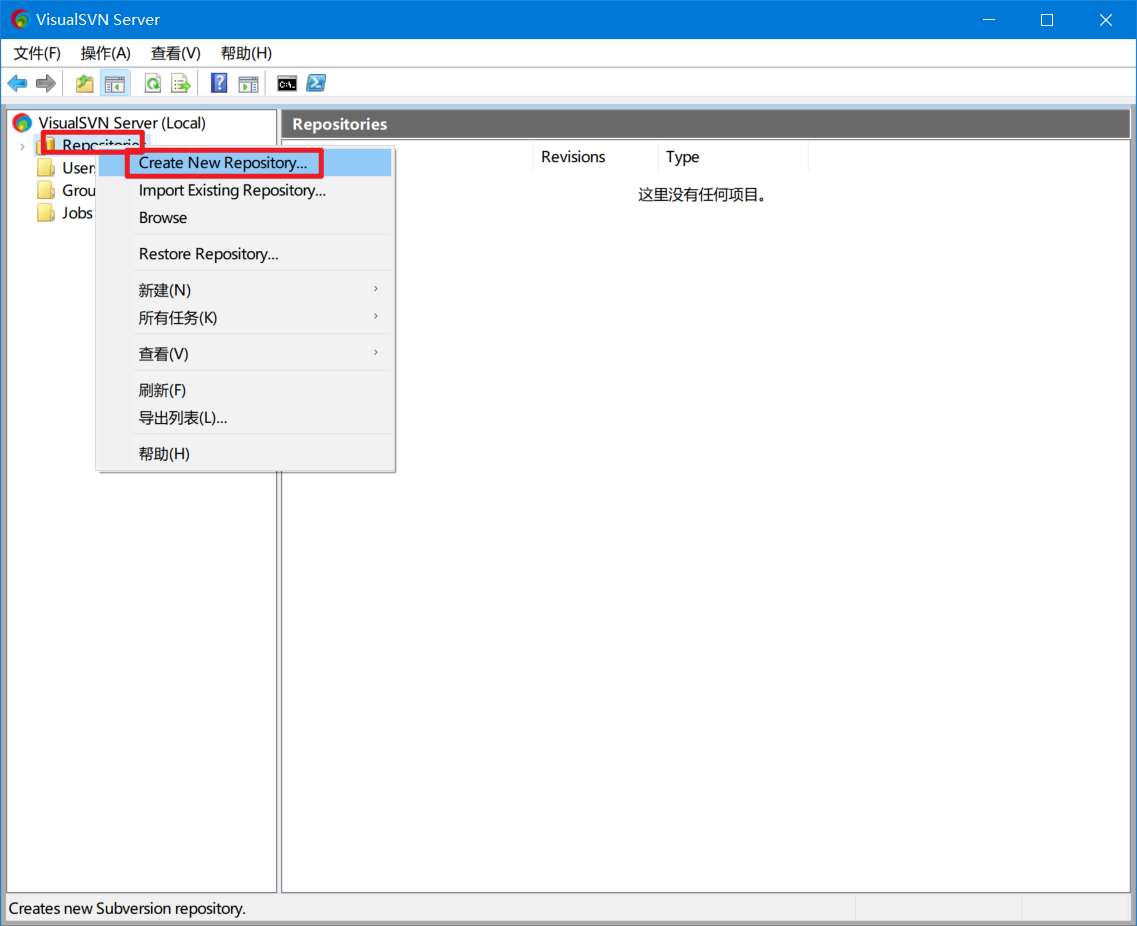Image resolution: width=1137 pixels, height=926 pixels.
Task: Expand the 查看(V) context submenu arrow
Action: (x=376, y=352)
